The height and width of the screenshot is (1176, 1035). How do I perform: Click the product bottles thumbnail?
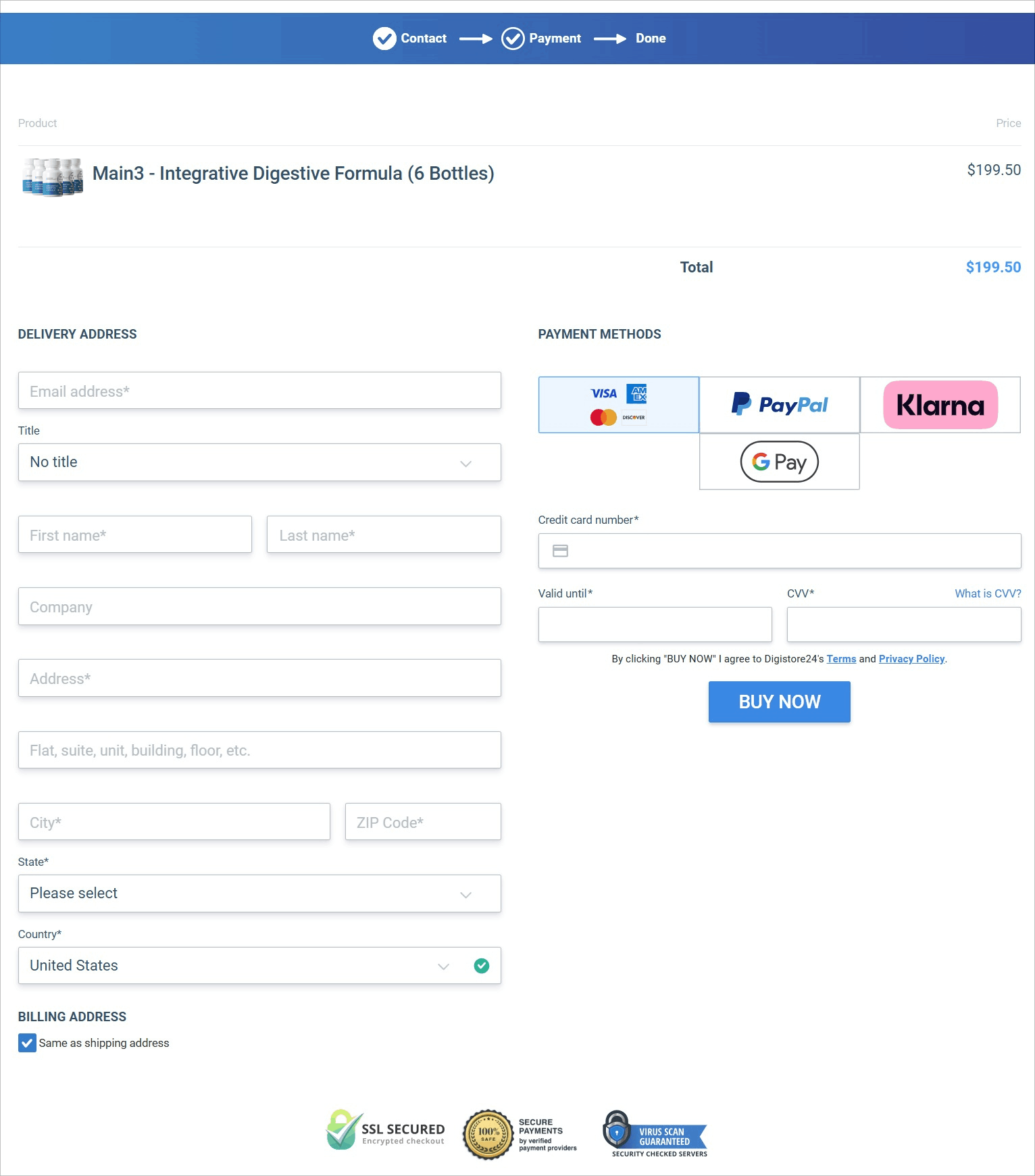(53, 176)
